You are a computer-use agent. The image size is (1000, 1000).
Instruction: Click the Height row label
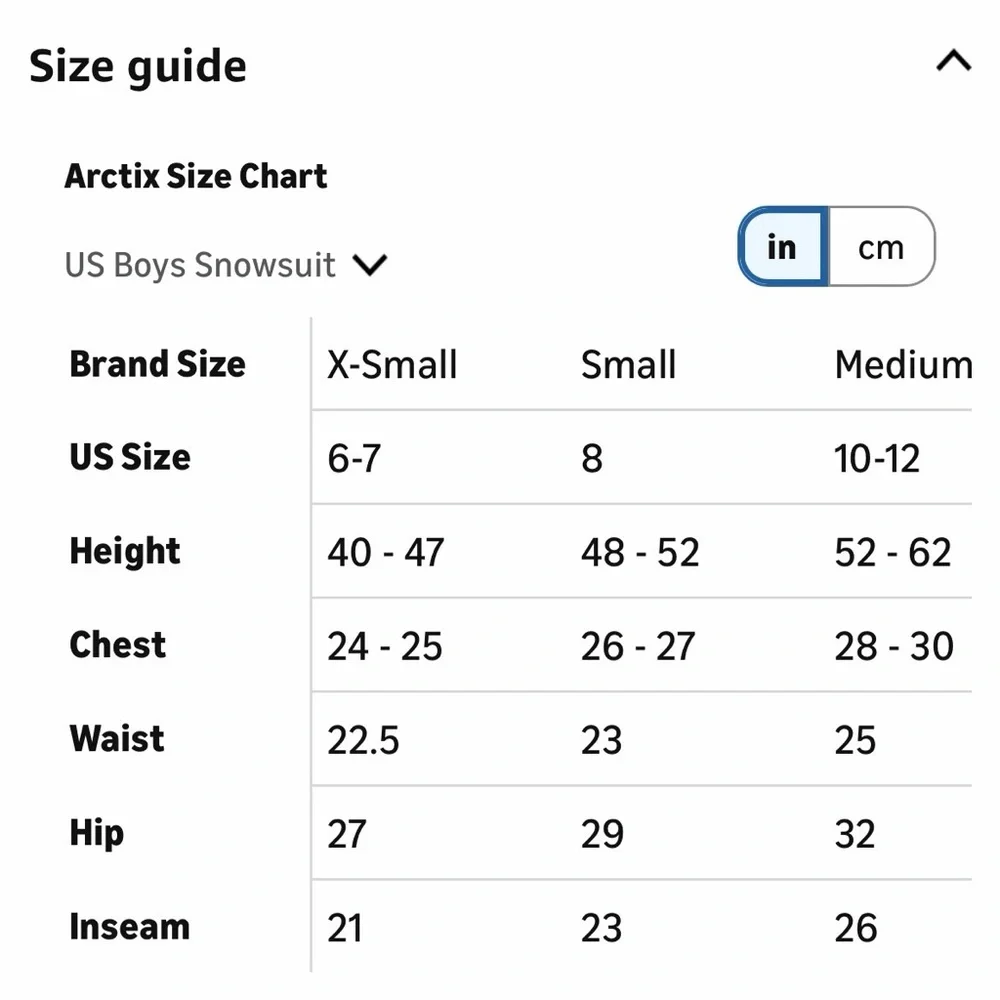coord(125,551)
